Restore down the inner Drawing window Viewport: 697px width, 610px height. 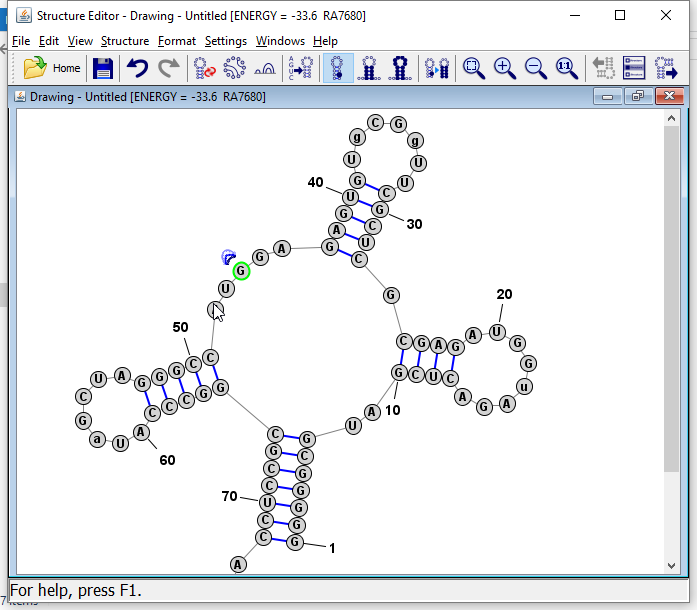[x=638, y=96]
